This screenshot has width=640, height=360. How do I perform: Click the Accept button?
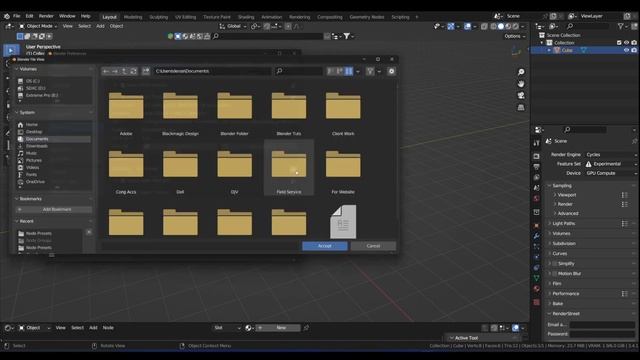[325, 246]
